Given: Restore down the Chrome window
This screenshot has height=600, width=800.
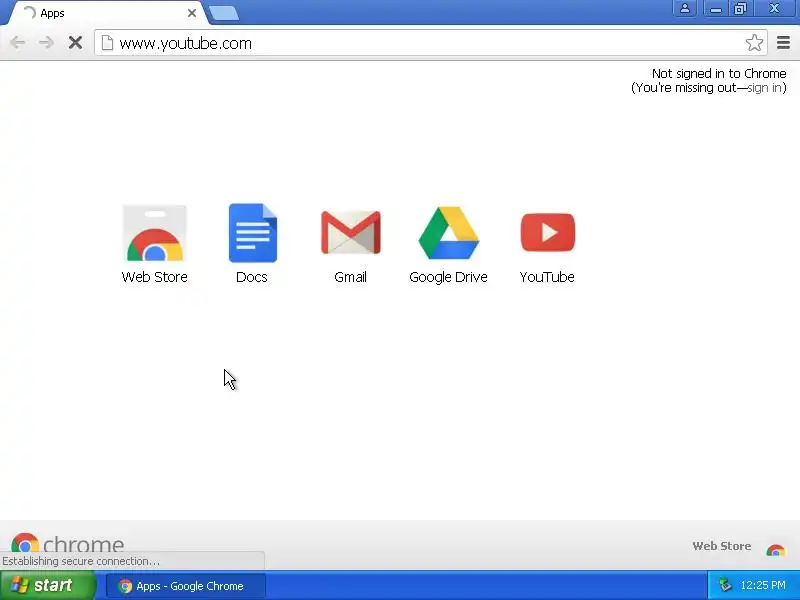Looking at the screenshot, I should point(740,8).
